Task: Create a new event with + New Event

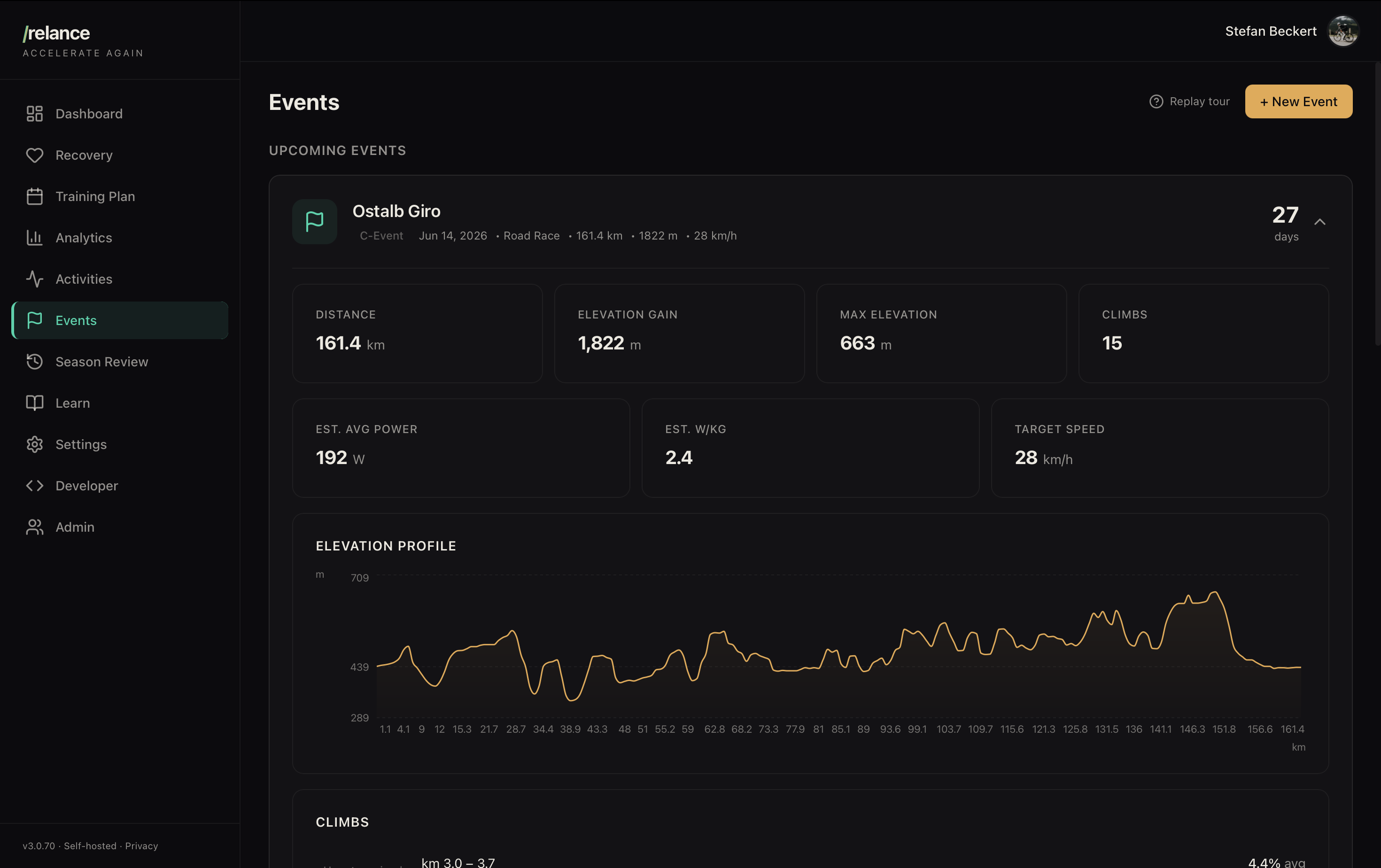Action: click(x=1298, y=101)
